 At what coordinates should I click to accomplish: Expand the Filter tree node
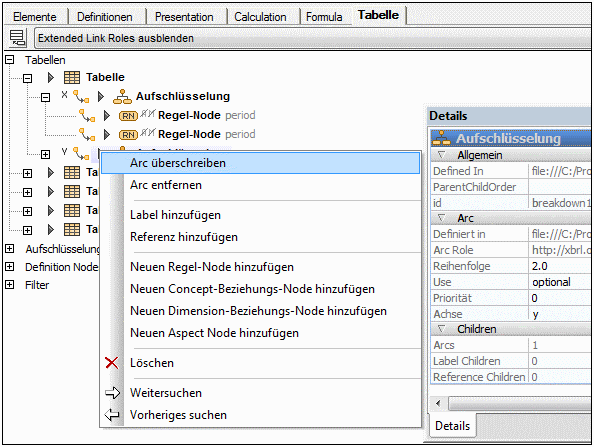click(x=9, y=284)
